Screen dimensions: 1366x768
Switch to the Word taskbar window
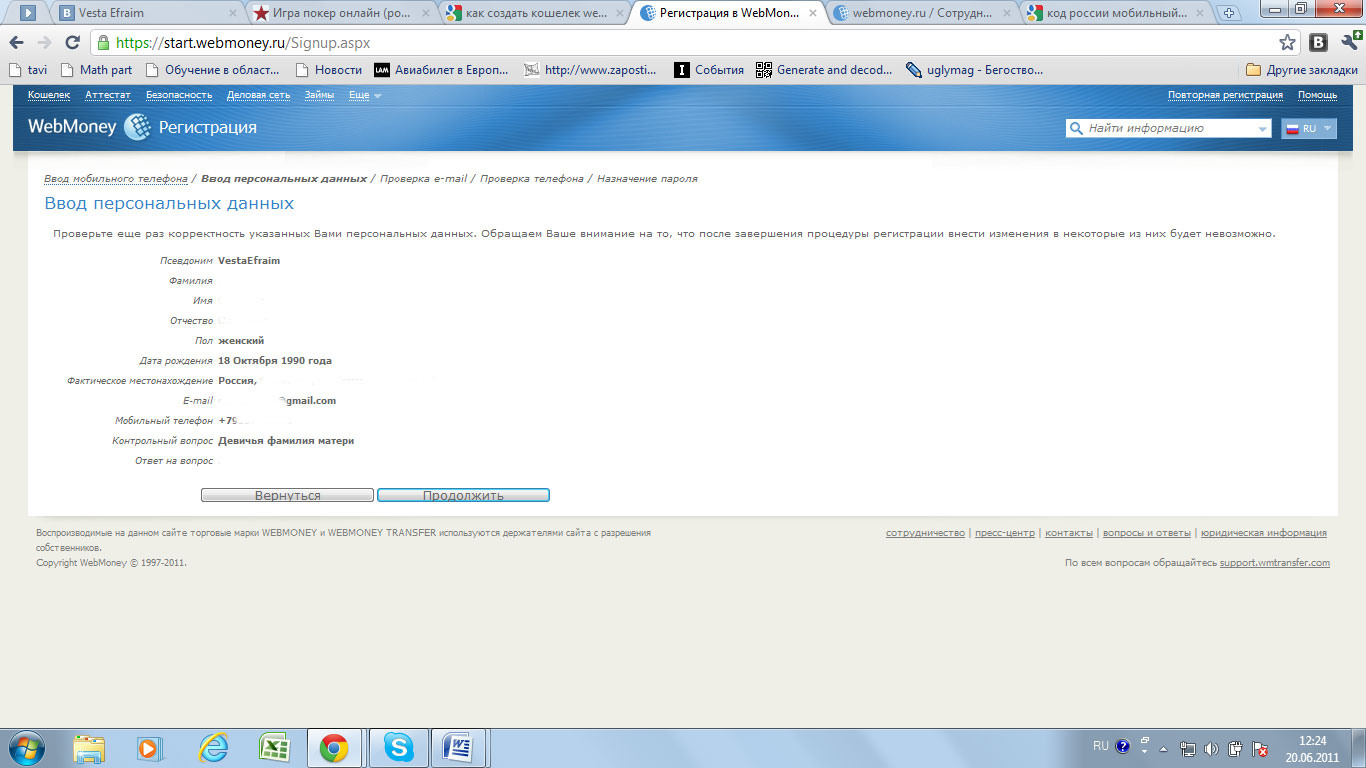point(459,748)
